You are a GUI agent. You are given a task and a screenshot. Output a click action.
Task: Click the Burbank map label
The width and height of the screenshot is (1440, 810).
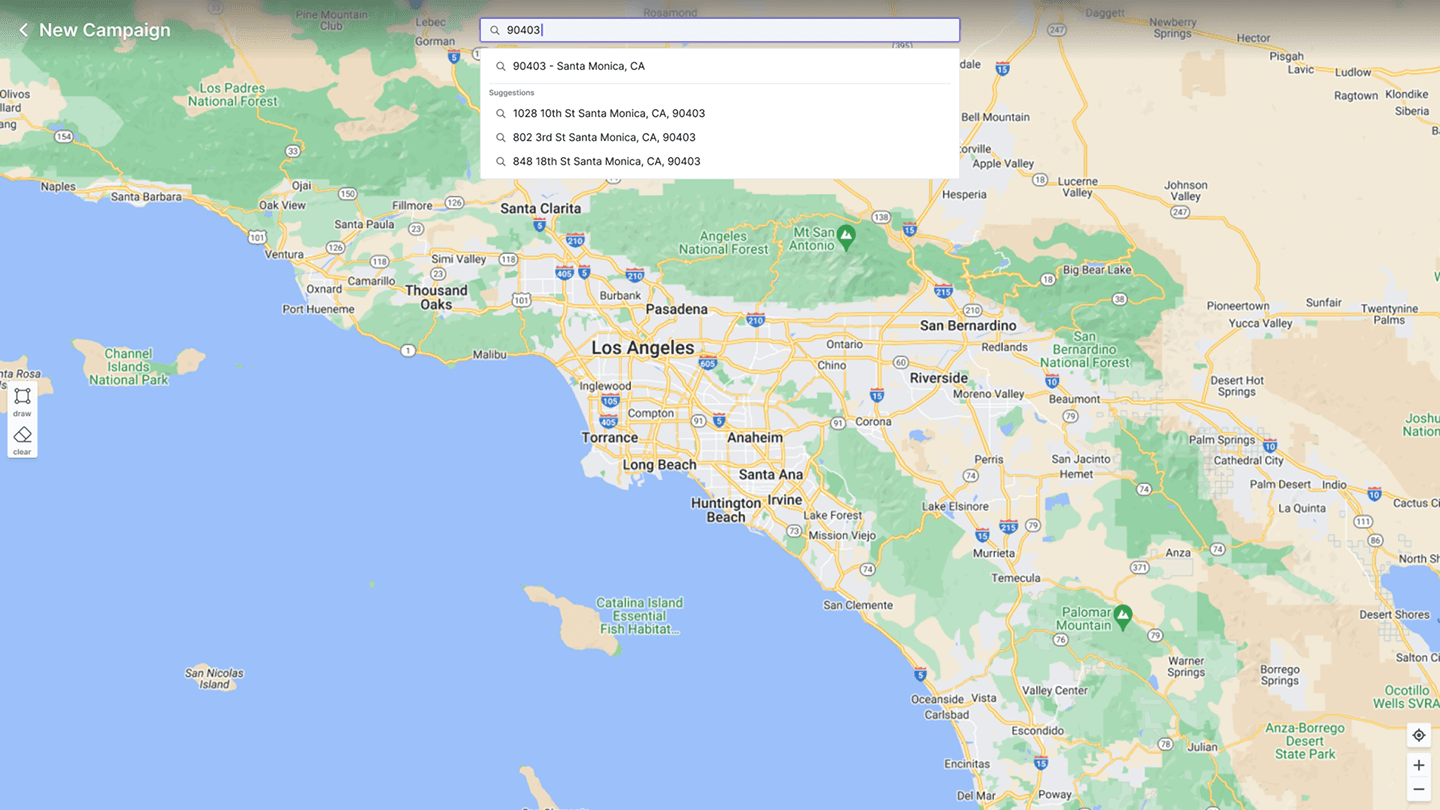(620, 296)
